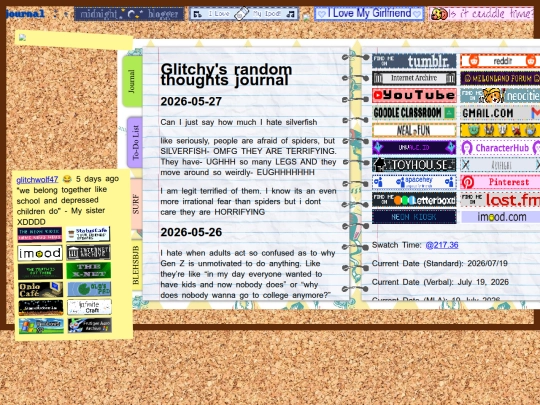Open Ola's Pad lily pad badge
The width and height of the screenshot is (540, 405).
click(89, 289)
